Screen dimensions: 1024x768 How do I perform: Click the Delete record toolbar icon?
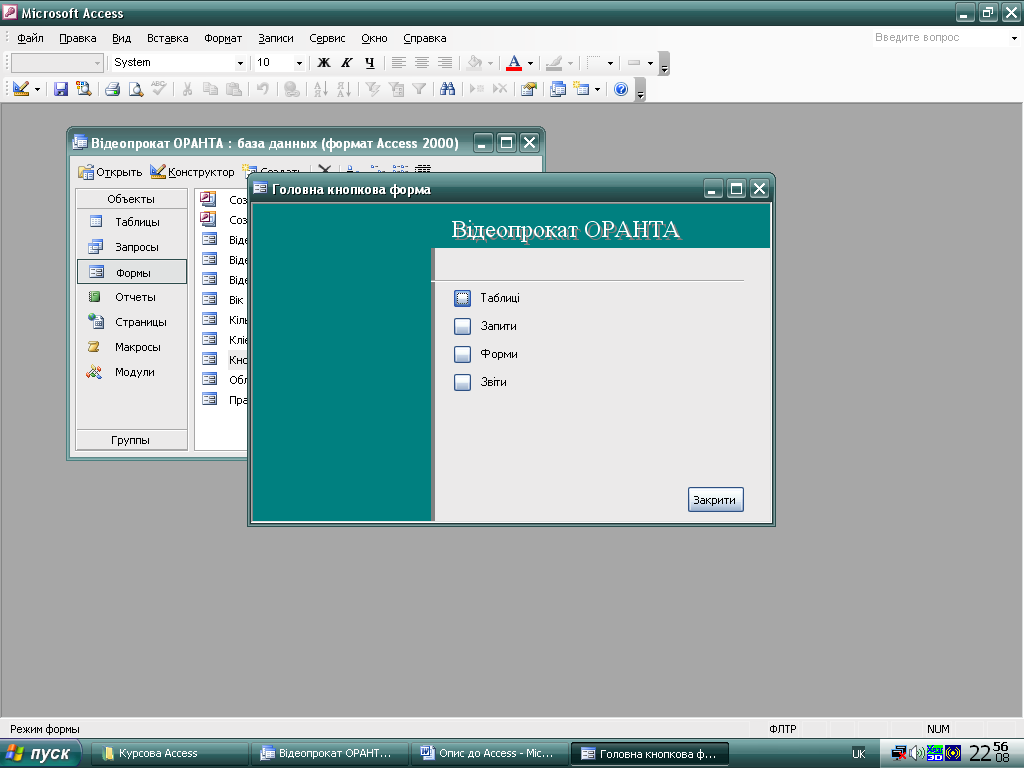point(500,89)
